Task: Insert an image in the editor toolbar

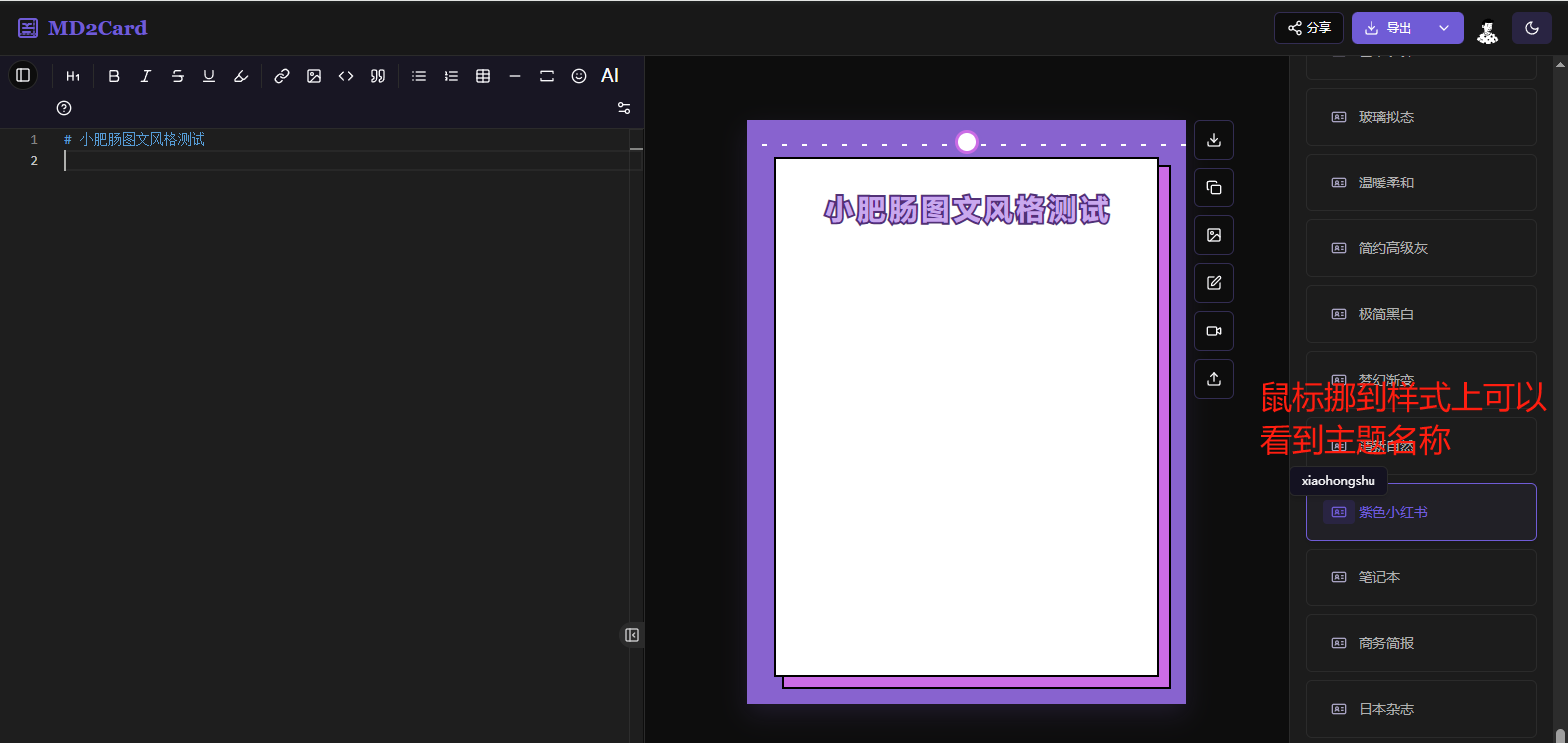Action: [x=314, y=76]
